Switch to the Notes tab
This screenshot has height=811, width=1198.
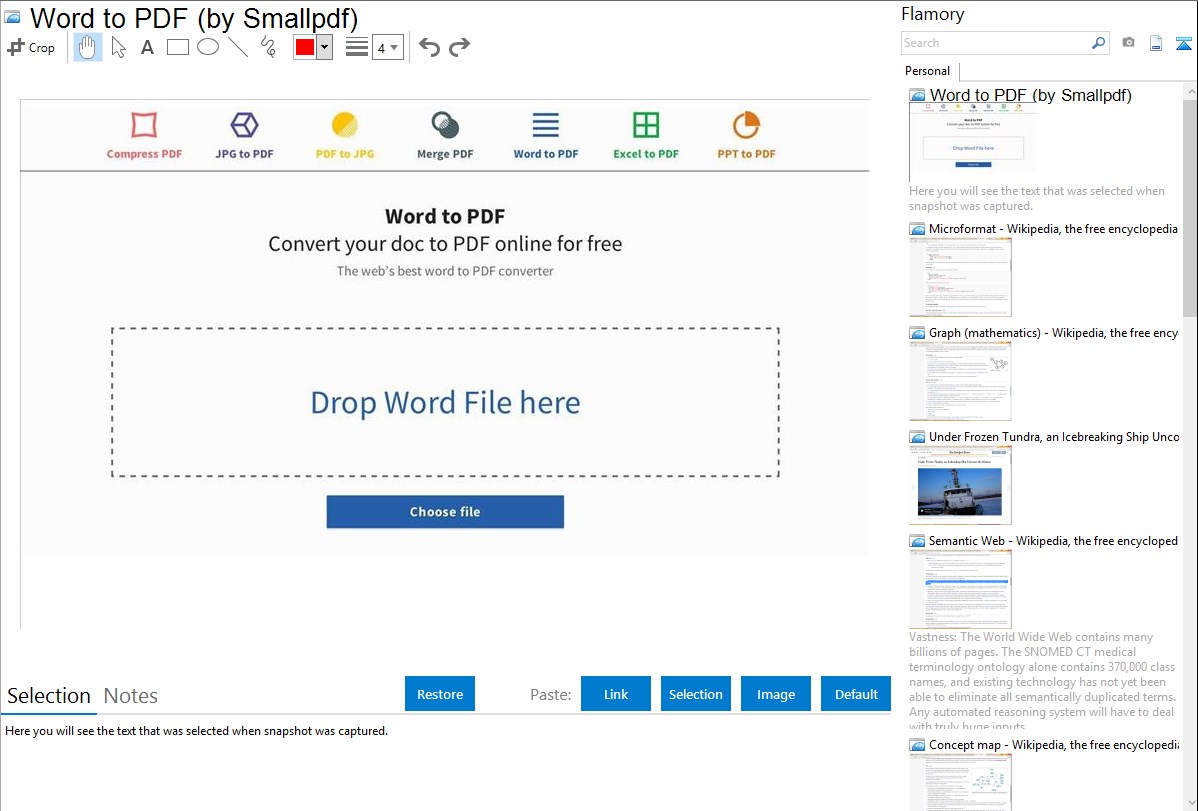coord(131,696)
